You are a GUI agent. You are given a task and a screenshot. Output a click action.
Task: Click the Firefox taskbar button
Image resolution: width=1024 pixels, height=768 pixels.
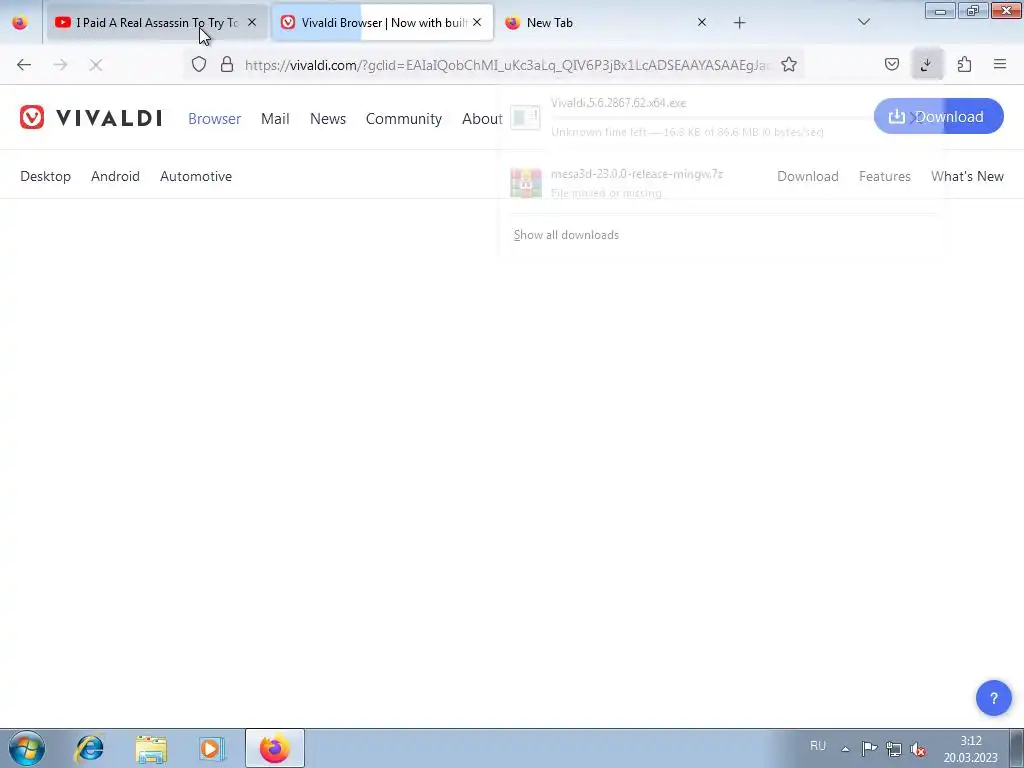coord(275,748)
